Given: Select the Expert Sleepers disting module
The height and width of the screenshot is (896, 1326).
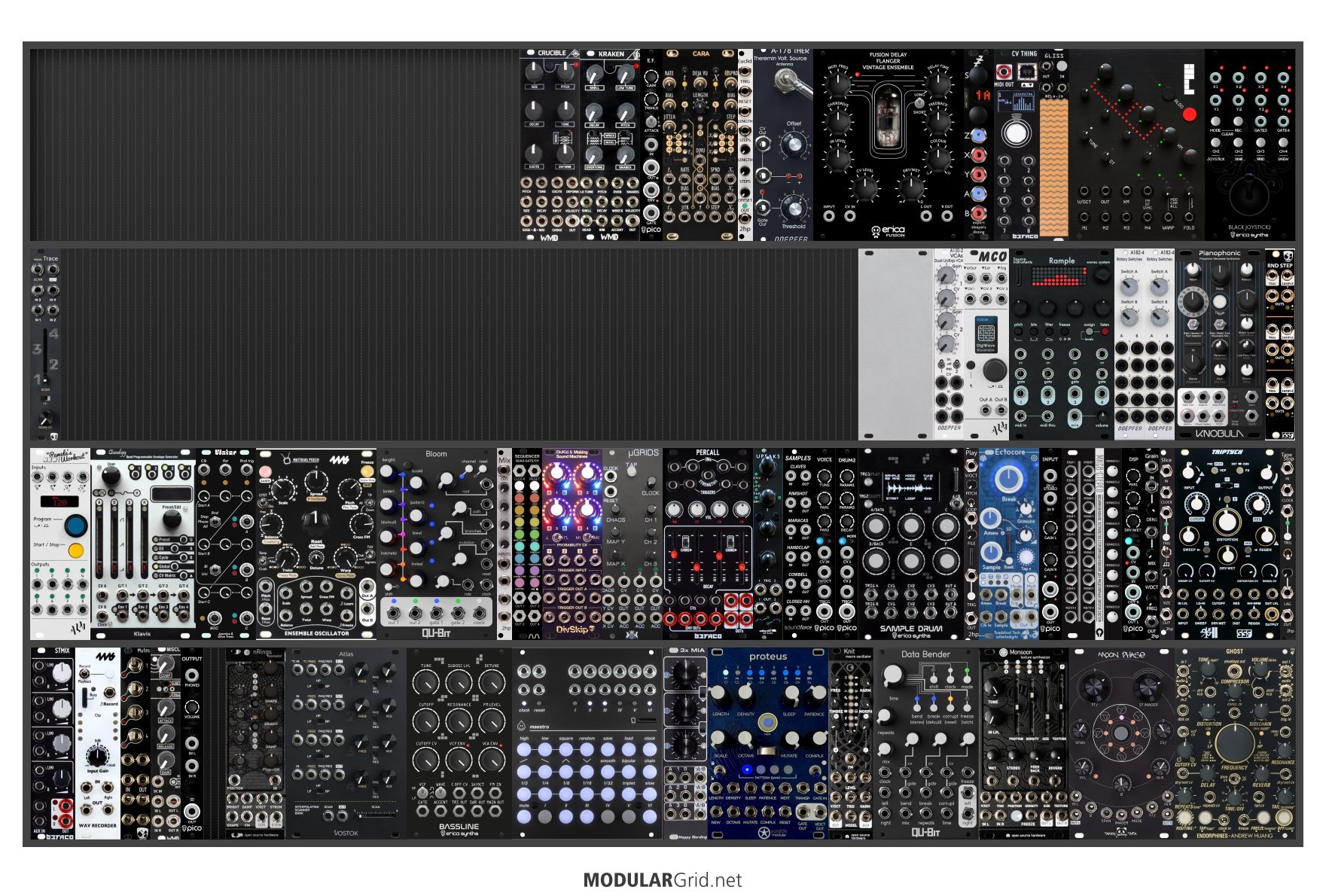Looking at the screenshot, I should click(979, 145).
